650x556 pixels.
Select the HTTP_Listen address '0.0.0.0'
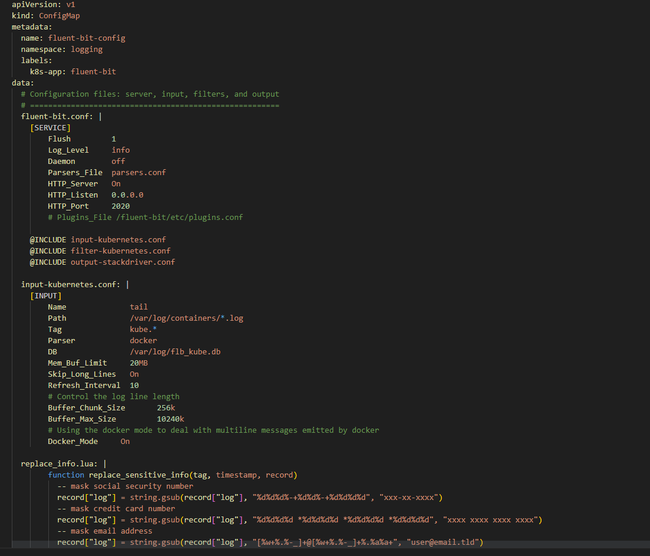127,195
